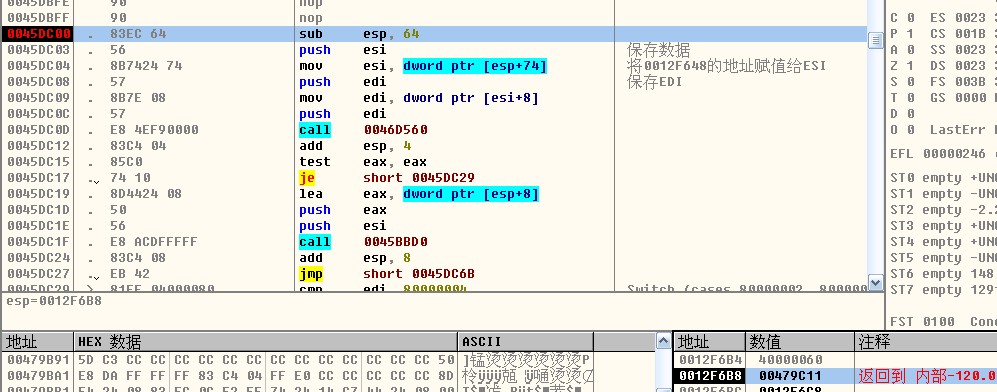Click the call 0045BBD0 instruction
This screenshot has width=997, height=392.
[363, 241]
